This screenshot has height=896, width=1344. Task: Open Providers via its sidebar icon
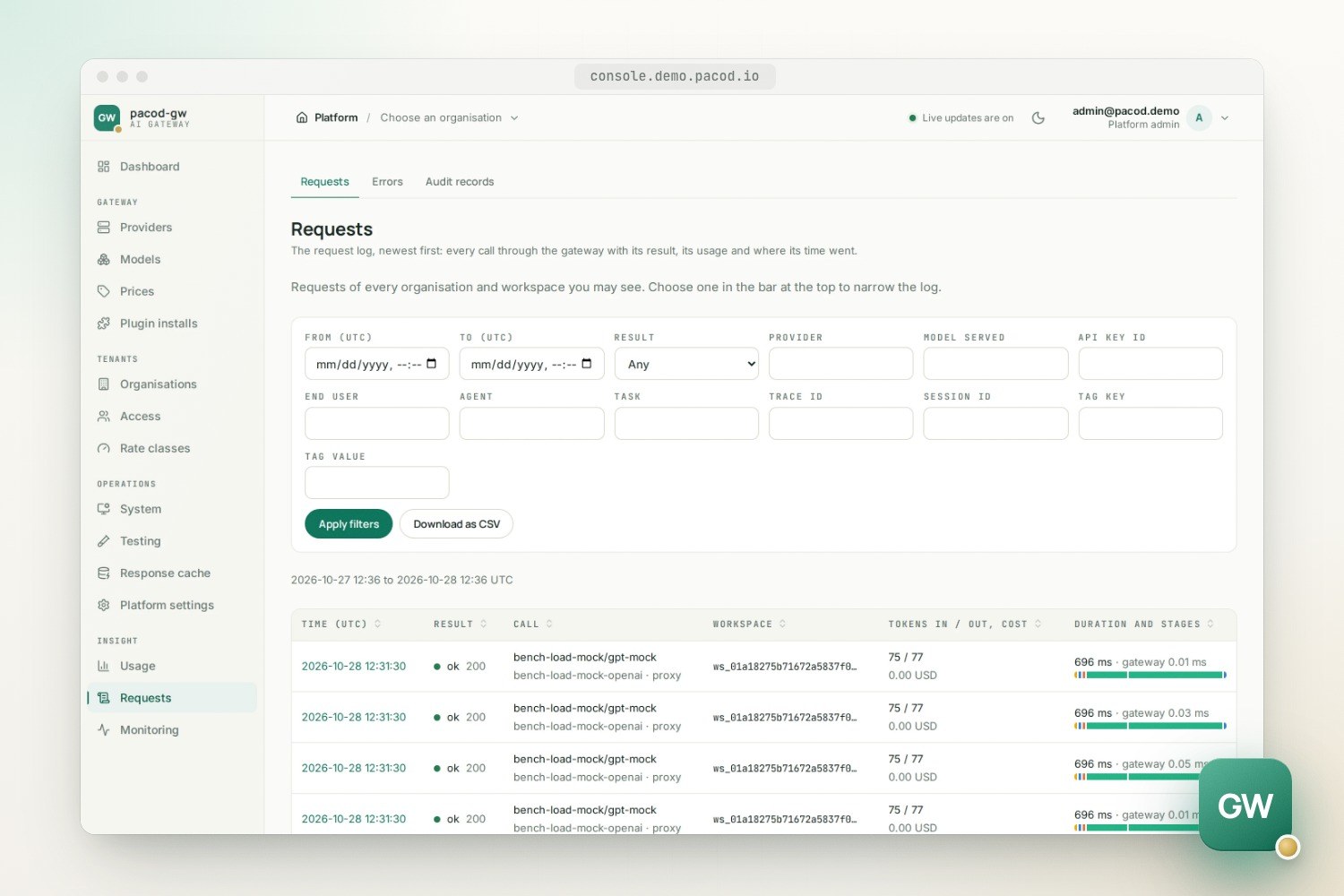[x=104, y=228]
